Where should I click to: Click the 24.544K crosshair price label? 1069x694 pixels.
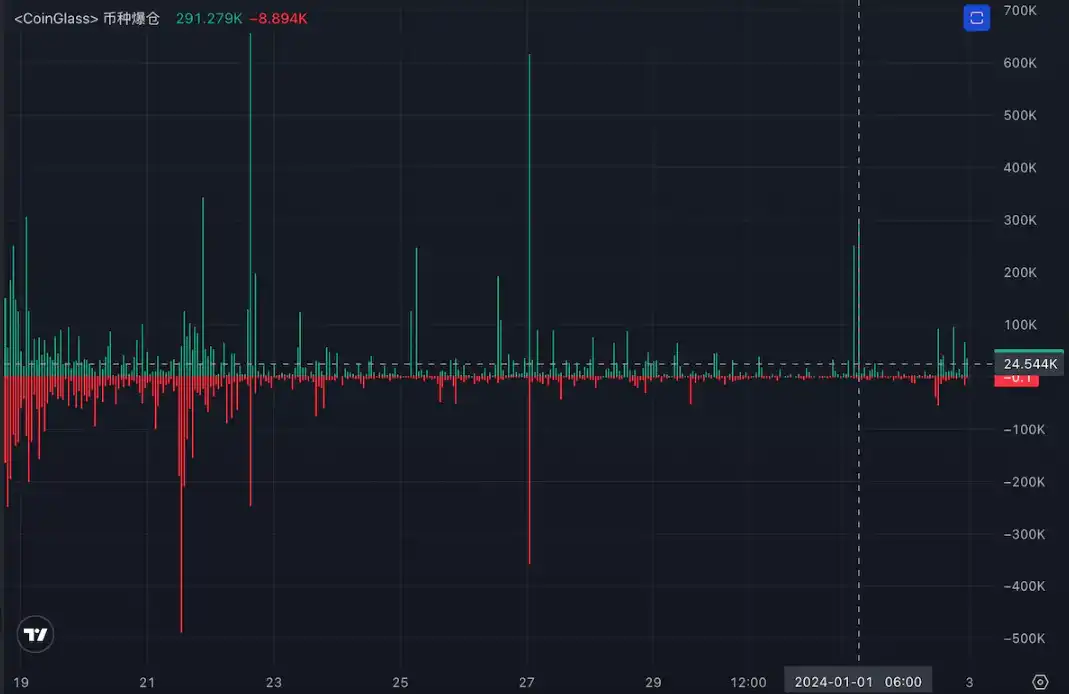point(1029,364)
